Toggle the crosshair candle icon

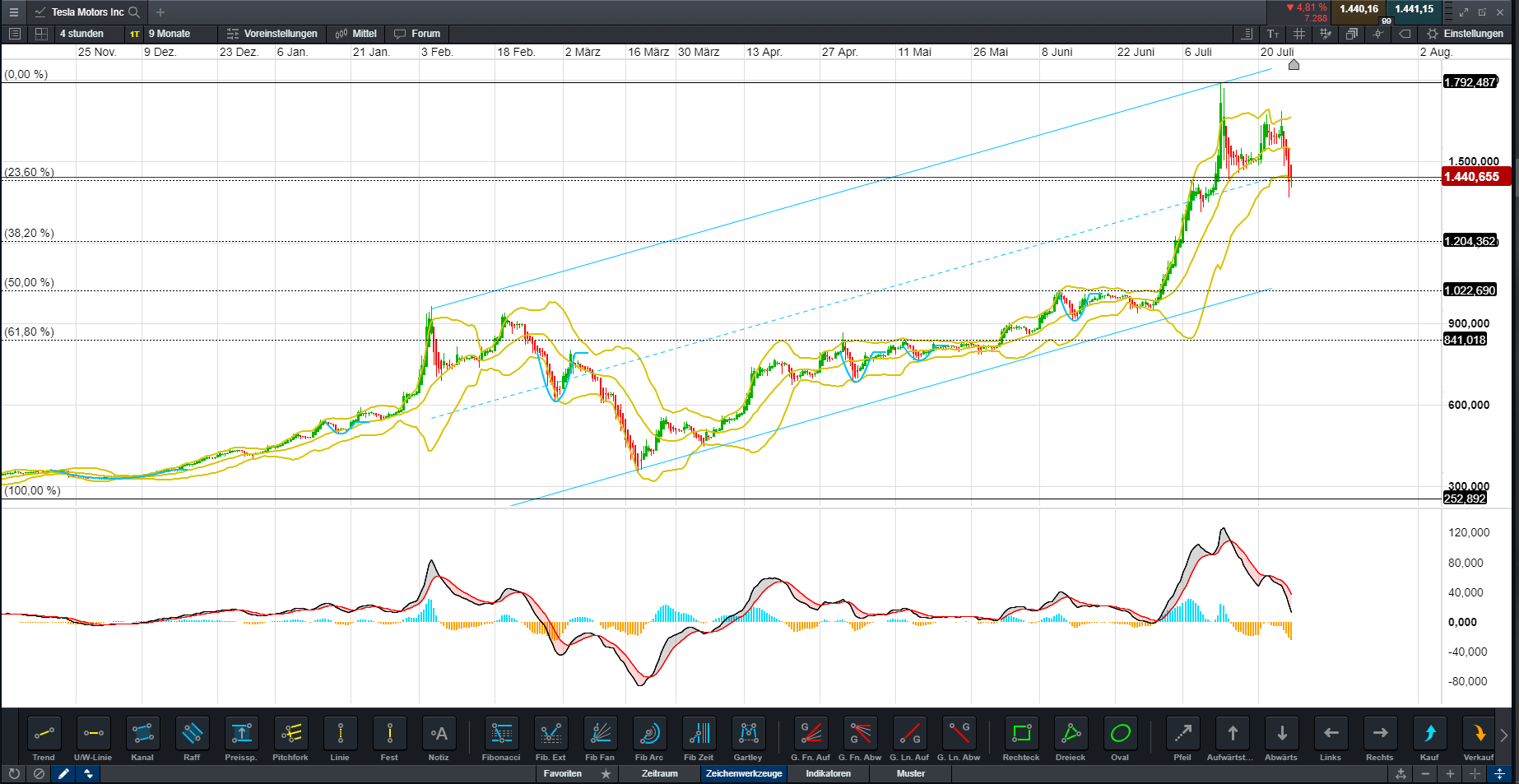[1378, 34]
